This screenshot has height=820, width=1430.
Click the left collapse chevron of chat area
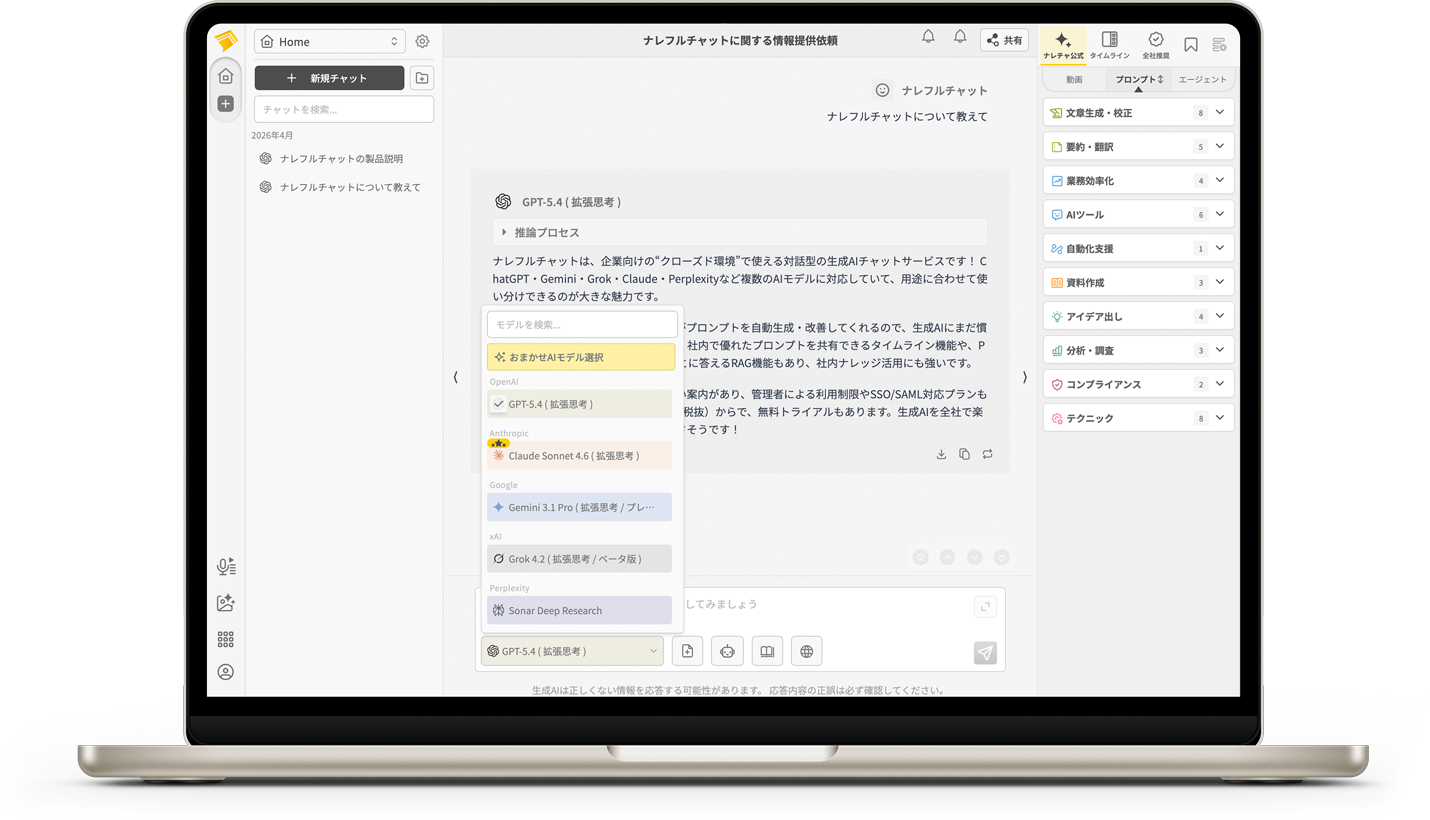point(455,377)
